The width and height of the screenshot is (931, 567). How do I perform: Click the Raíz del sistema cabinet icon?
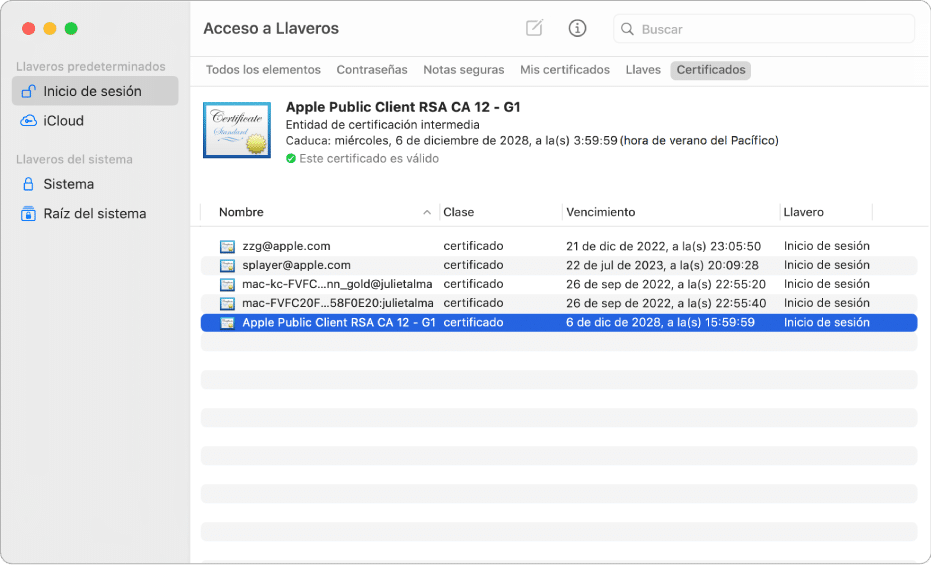point(28,214)
